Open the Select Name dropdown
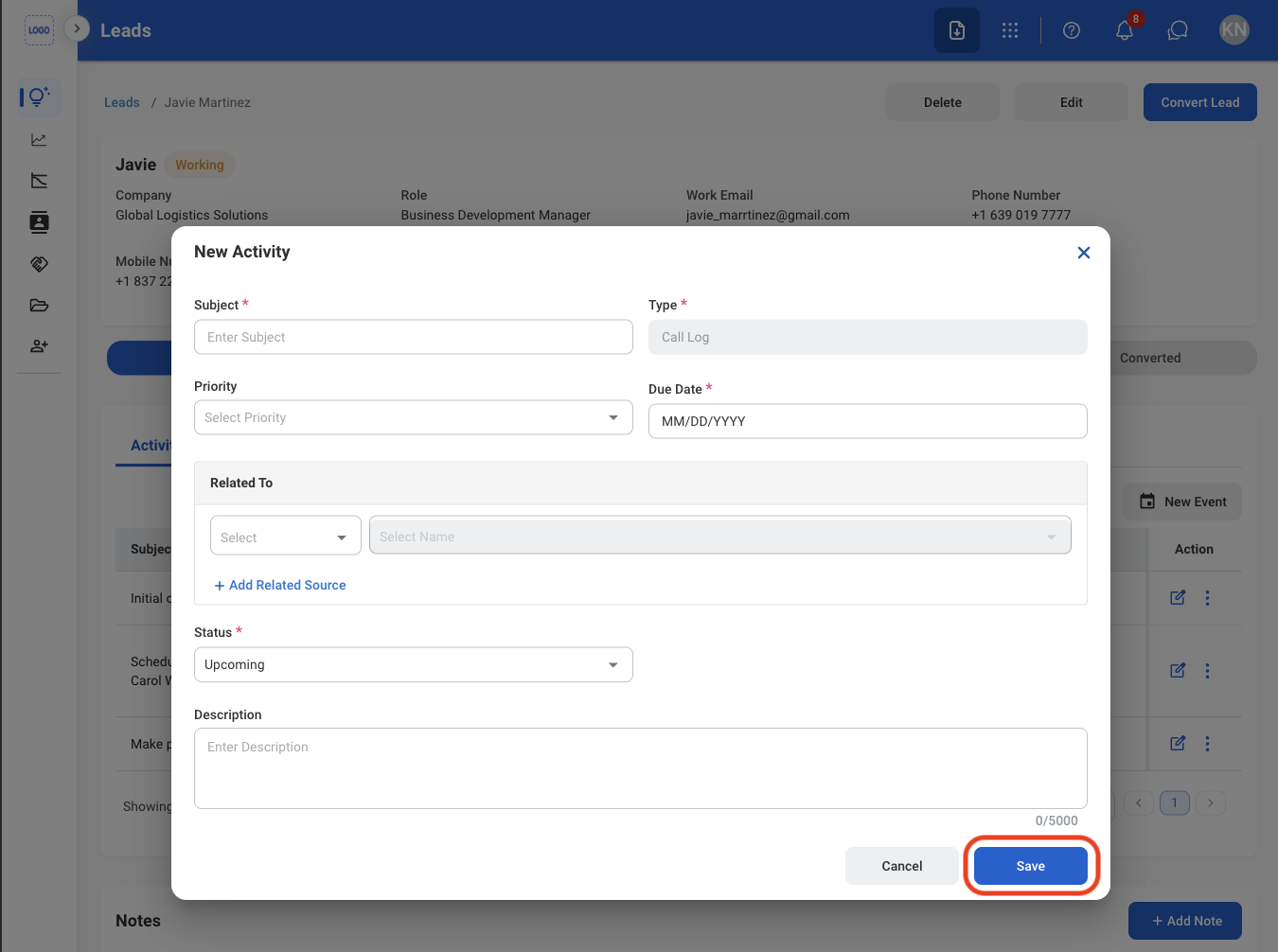 tap(719, 536)
